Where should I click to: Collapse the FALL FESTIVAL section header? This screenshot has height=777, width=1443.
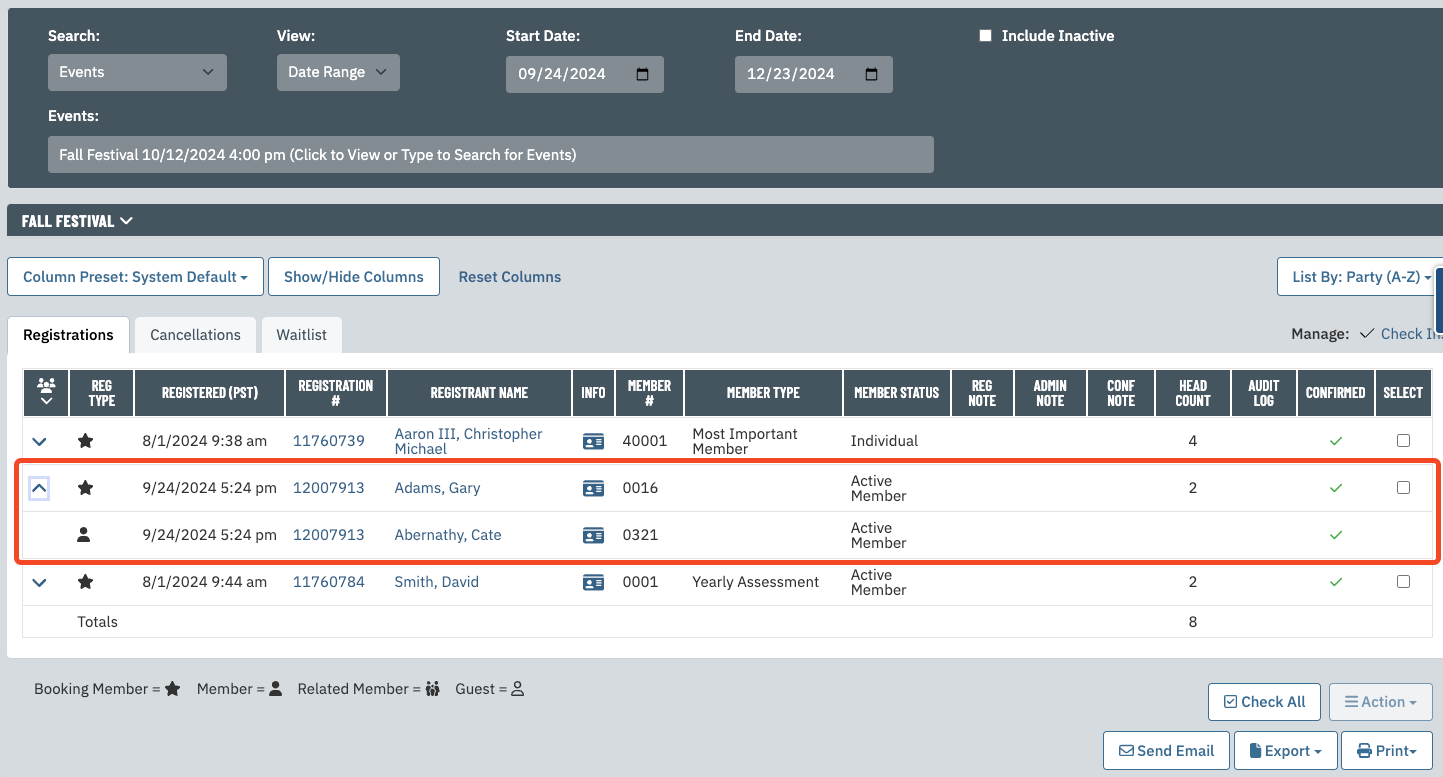pyautogui.click(x=77, y=221)
